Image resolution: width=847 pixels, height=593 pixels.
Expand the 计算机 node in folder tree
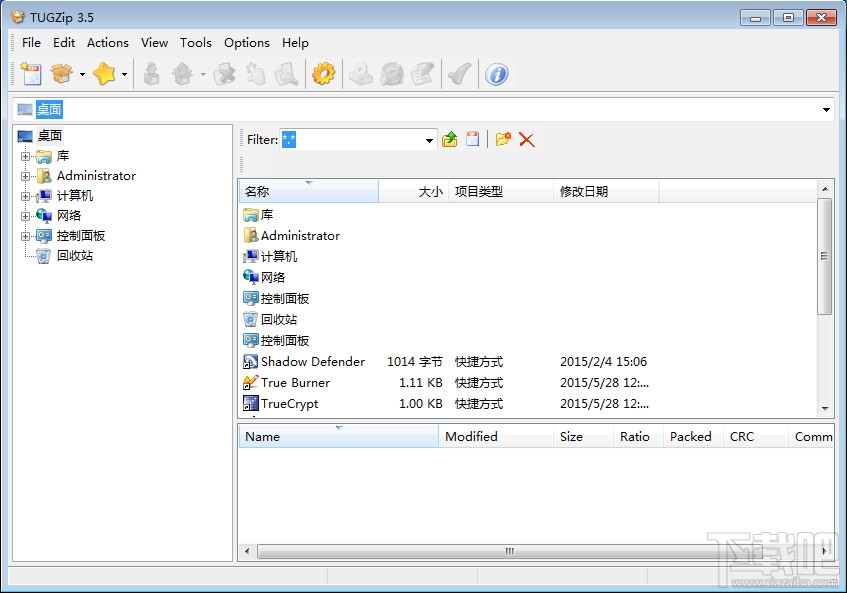(25, 196)
